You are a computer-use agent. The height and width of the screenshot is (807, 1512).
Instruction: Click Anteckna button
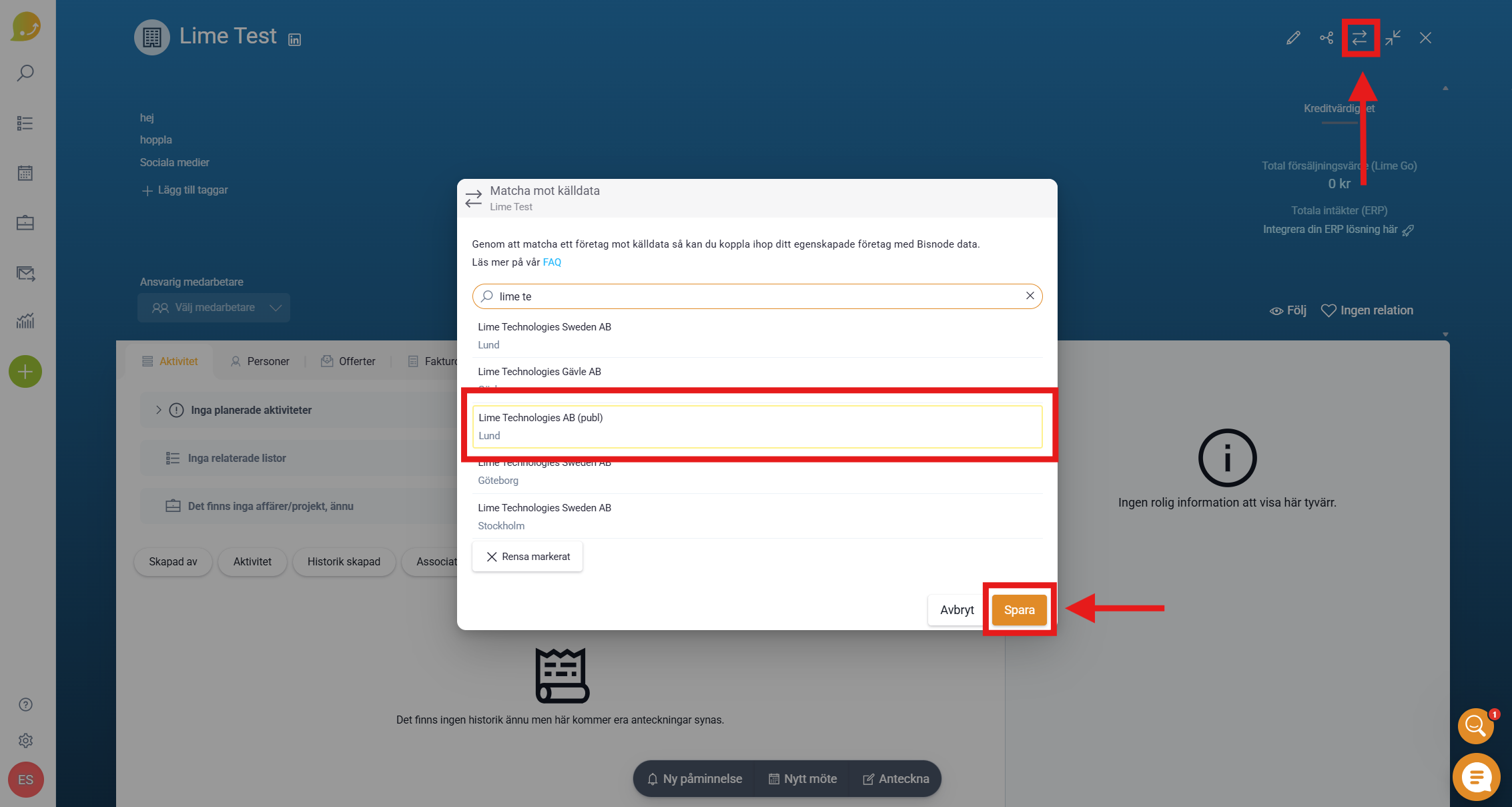click(896, 779)
